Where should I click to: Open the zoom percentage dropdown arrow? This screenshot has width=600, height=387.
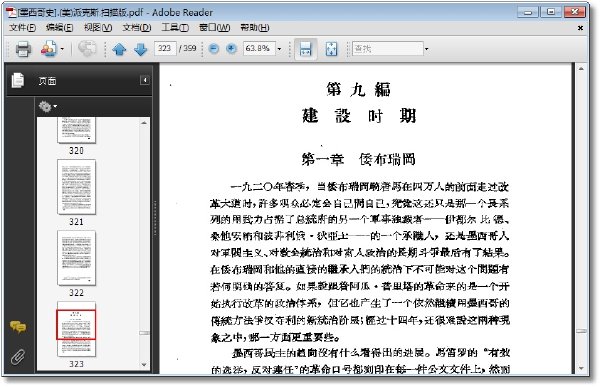279,49
